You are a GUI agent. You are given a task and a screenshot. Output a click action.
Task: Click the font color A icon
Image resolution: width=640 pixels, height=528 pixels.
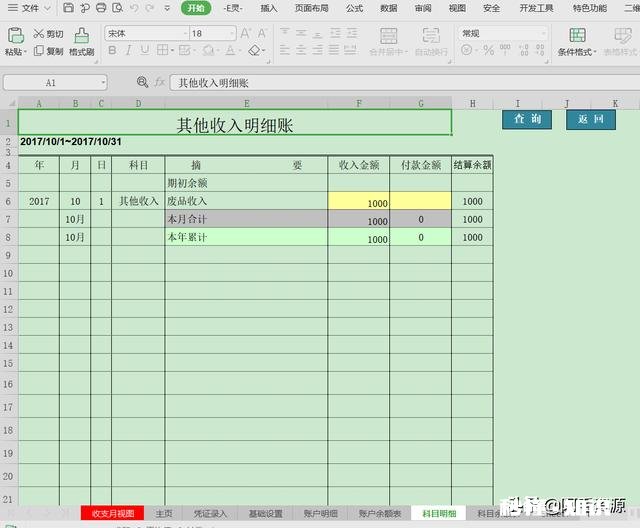point(230,50)
